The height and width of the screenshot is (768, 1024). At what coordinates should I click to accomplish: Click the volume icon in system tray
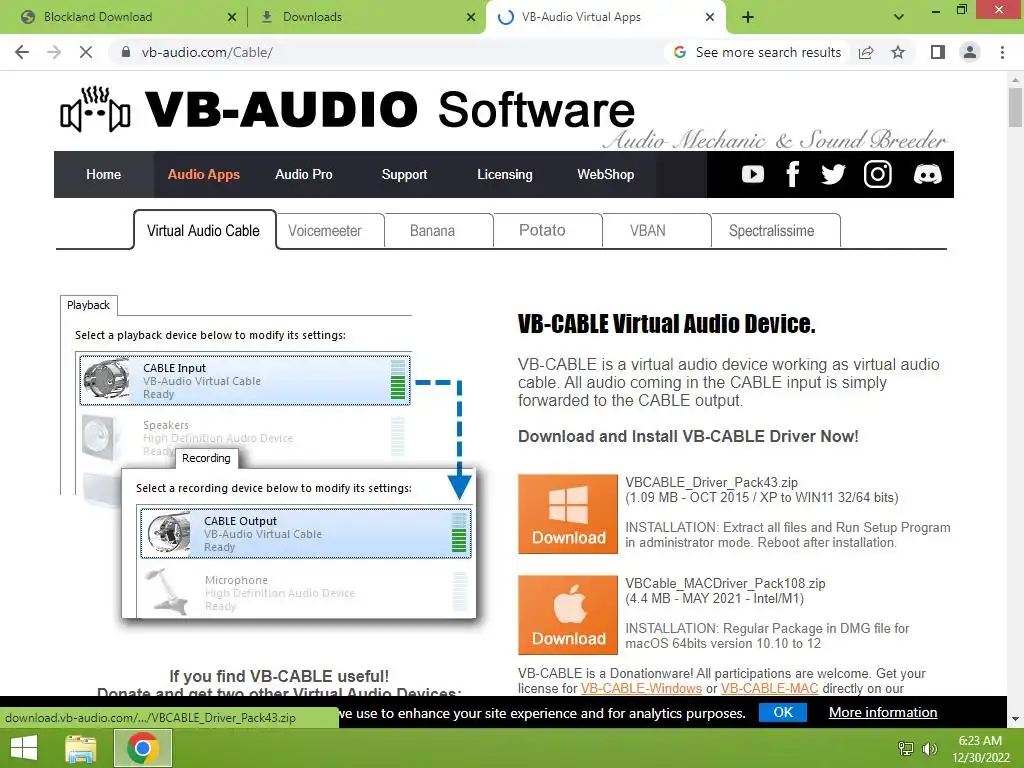(930, 748)
